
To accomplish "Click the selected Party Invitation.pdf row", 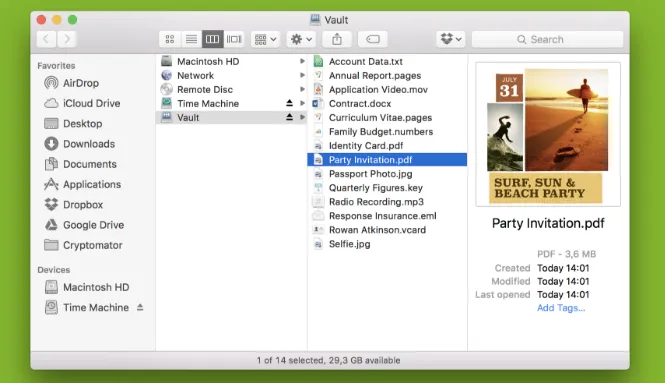I will click(x=387, y=159).
